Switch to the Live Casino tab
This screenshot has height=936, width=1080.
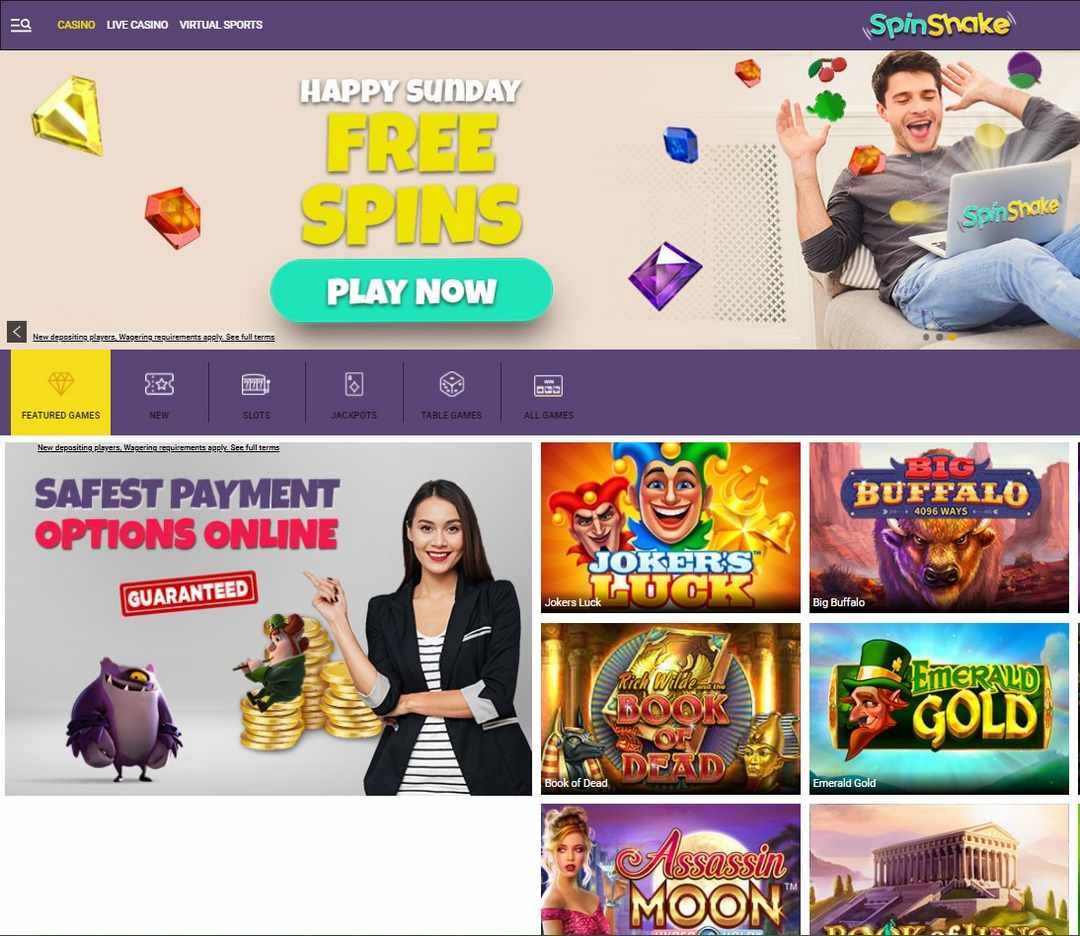pos(137,25)
